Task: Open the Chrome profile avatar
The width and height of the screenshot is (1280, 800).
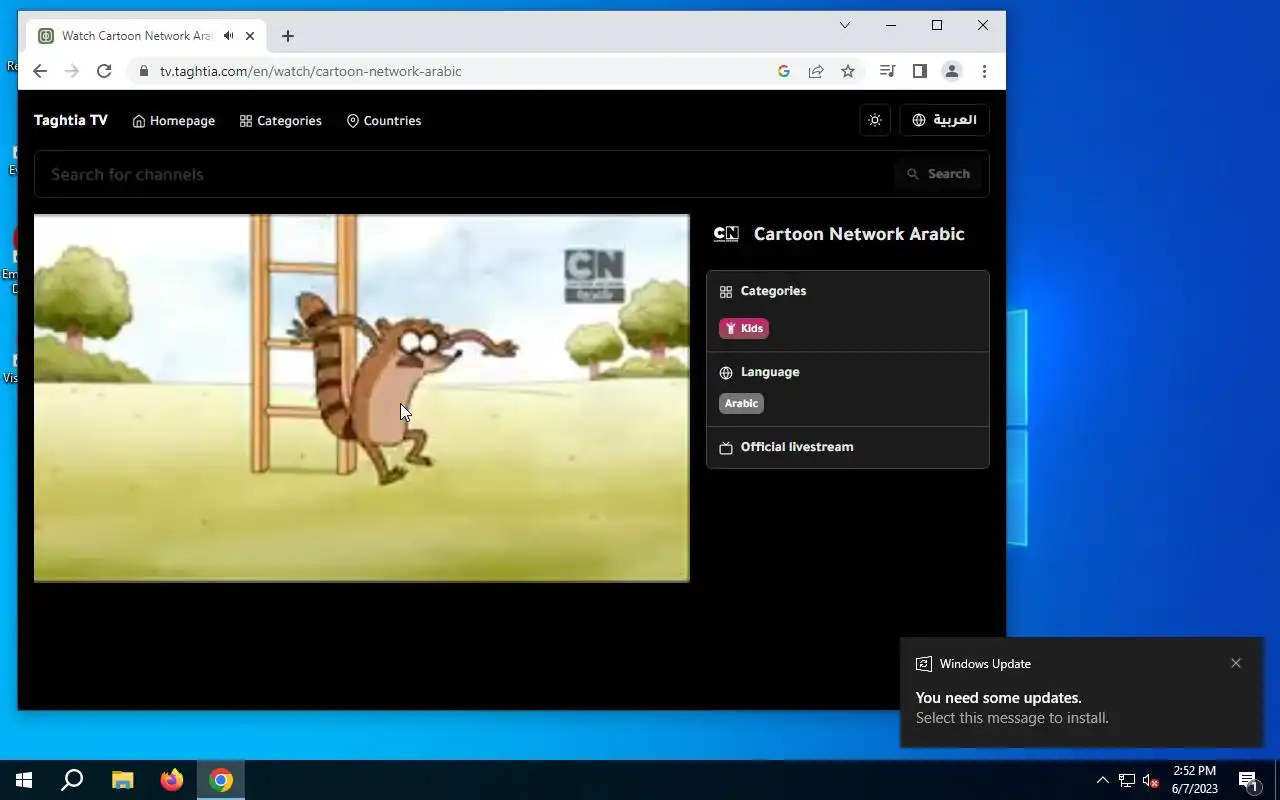Action: 952,71
